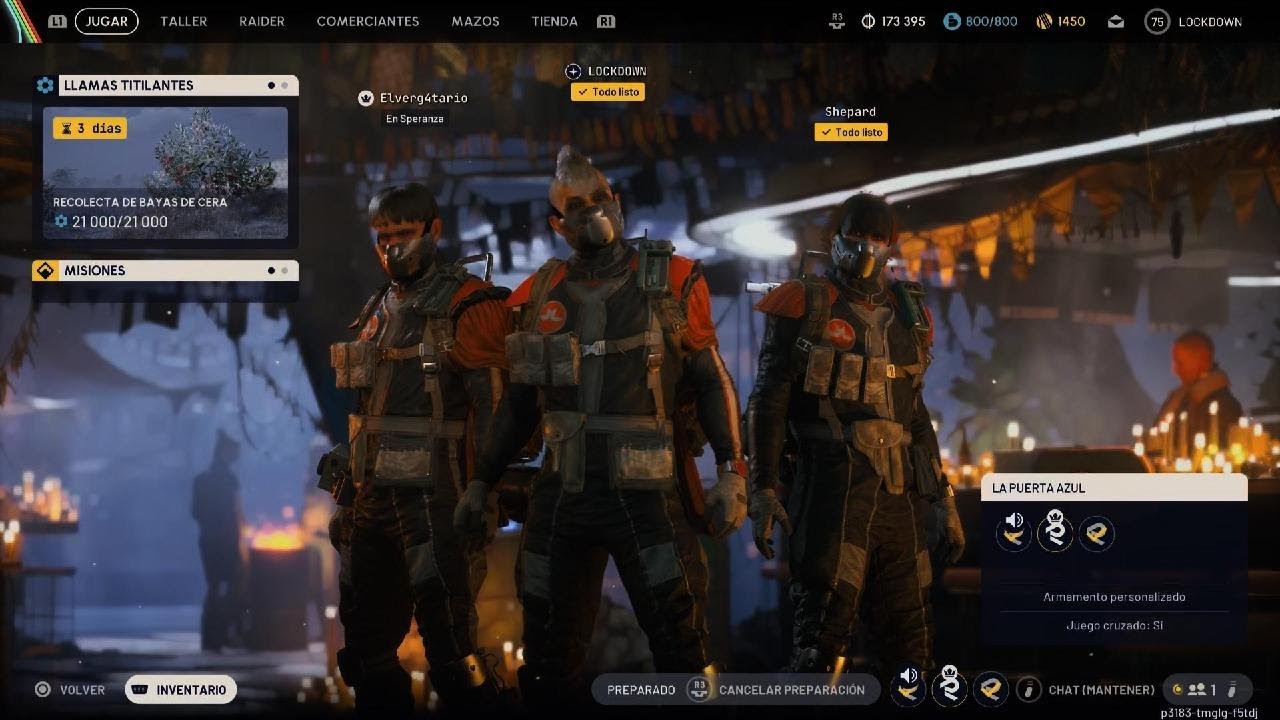Click CANCELAR PREPARACIÓN to unready
Viewport: 1280px width, 720px height.
[x=792, y=690]
